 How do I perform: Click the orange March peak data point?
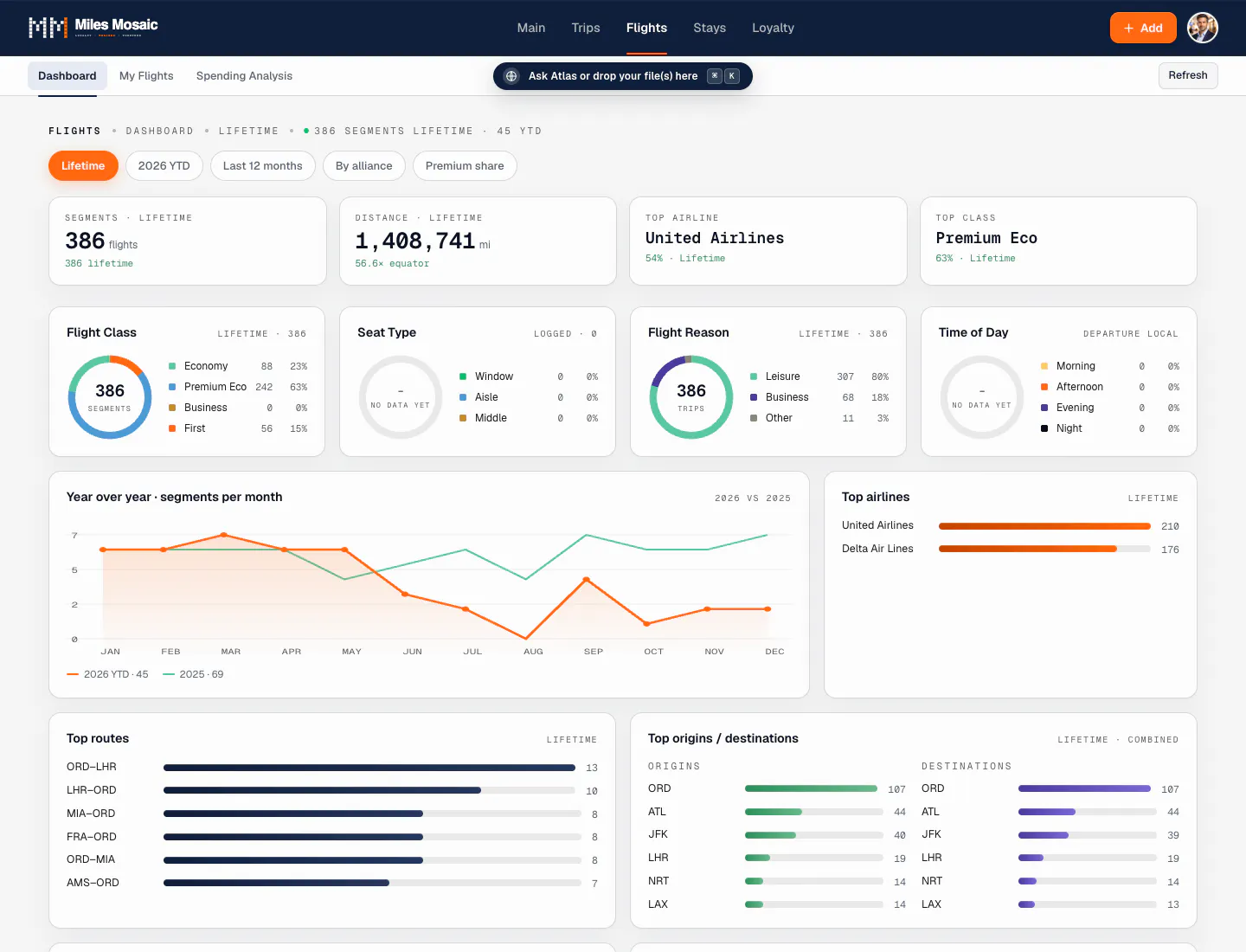pyautogui.click(x=224, y=535)
